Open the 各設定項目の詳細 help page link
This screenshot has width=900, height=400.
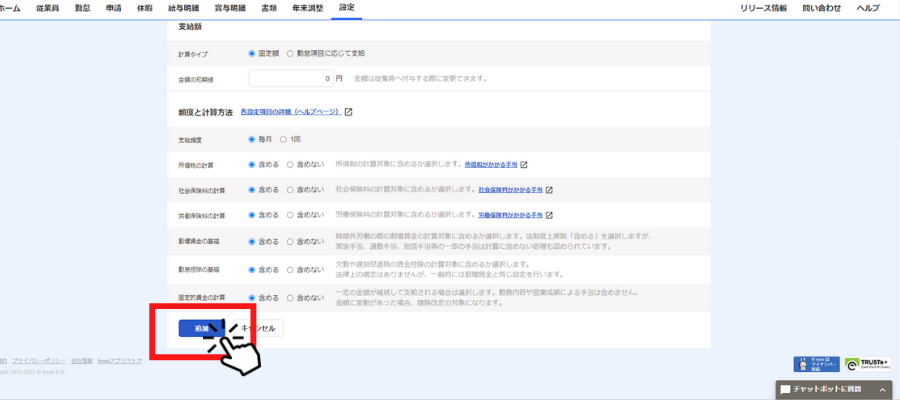pos(290,112)
